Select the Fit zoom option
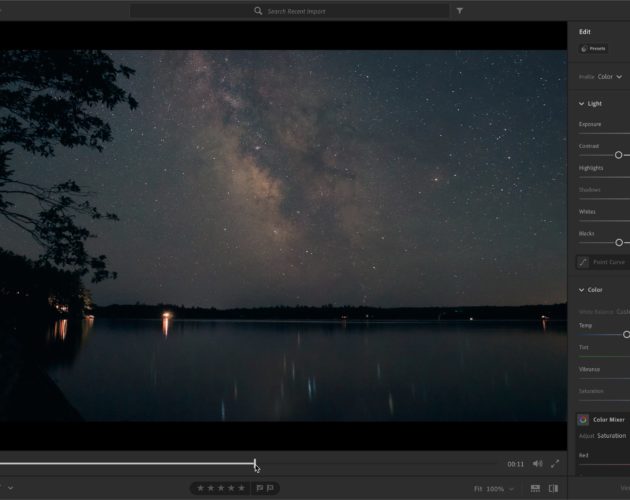The height and width of the screenshot is (500, 630). tap(477, 489)
